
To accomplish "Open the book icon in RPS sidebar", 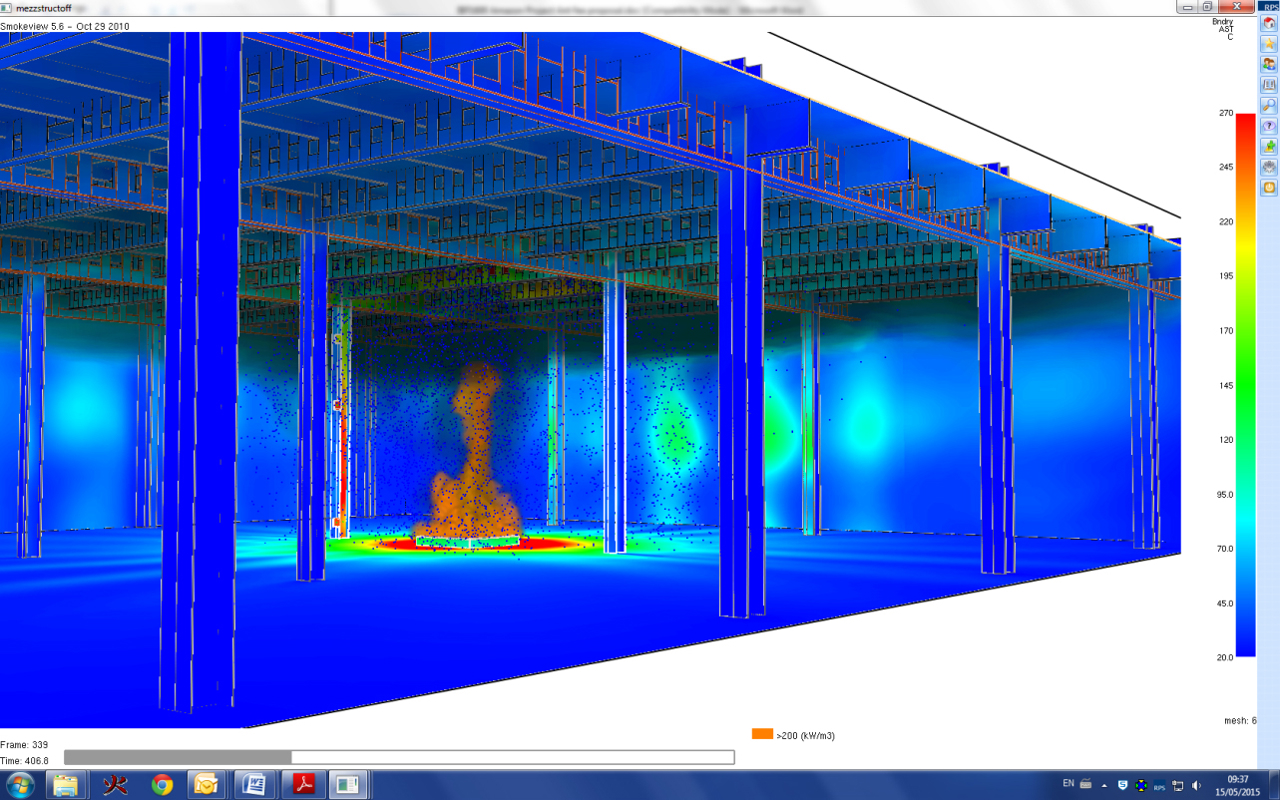I will tap(1269, 85).
